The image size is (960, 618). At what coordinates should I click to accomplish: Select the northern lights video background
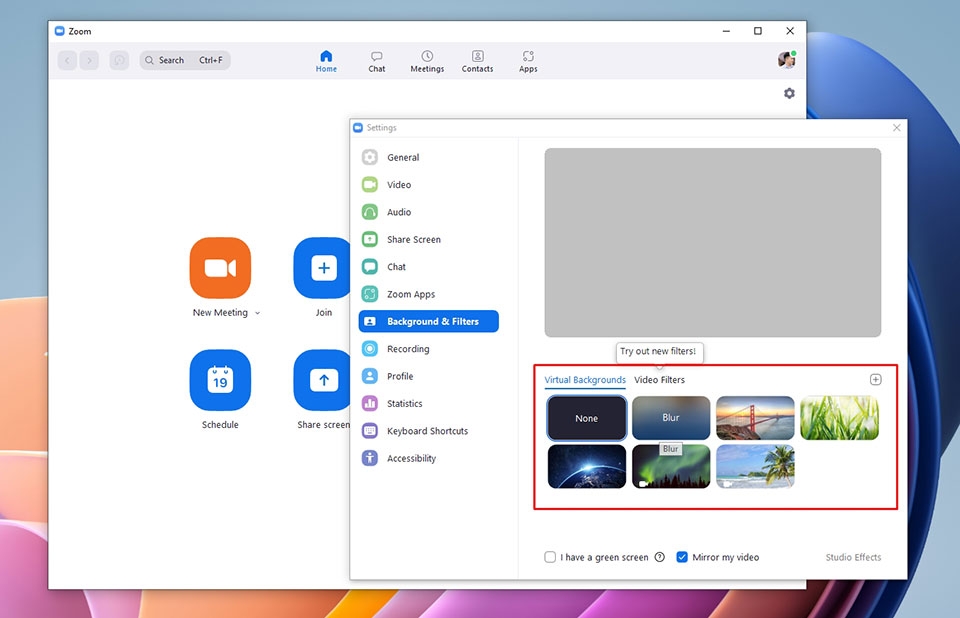pyautogui.click(x=671, y=467)
